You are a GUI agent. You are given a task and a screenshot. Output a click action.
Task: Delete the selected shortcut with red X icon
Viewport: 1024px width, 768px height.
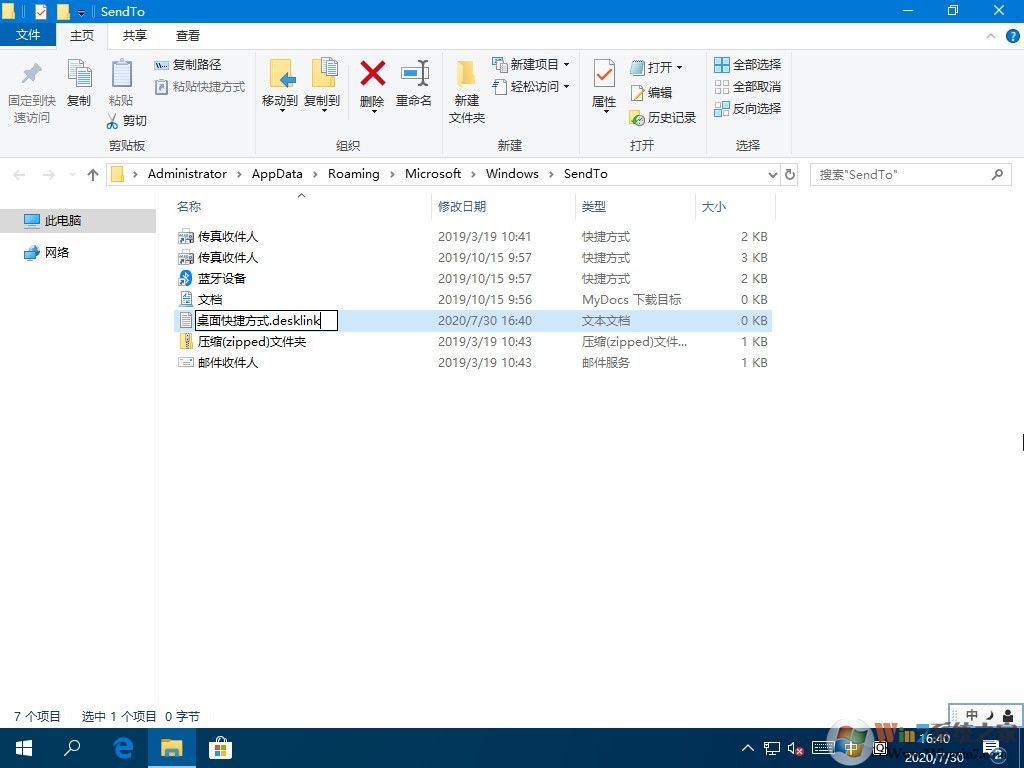[x=372, y=85]
